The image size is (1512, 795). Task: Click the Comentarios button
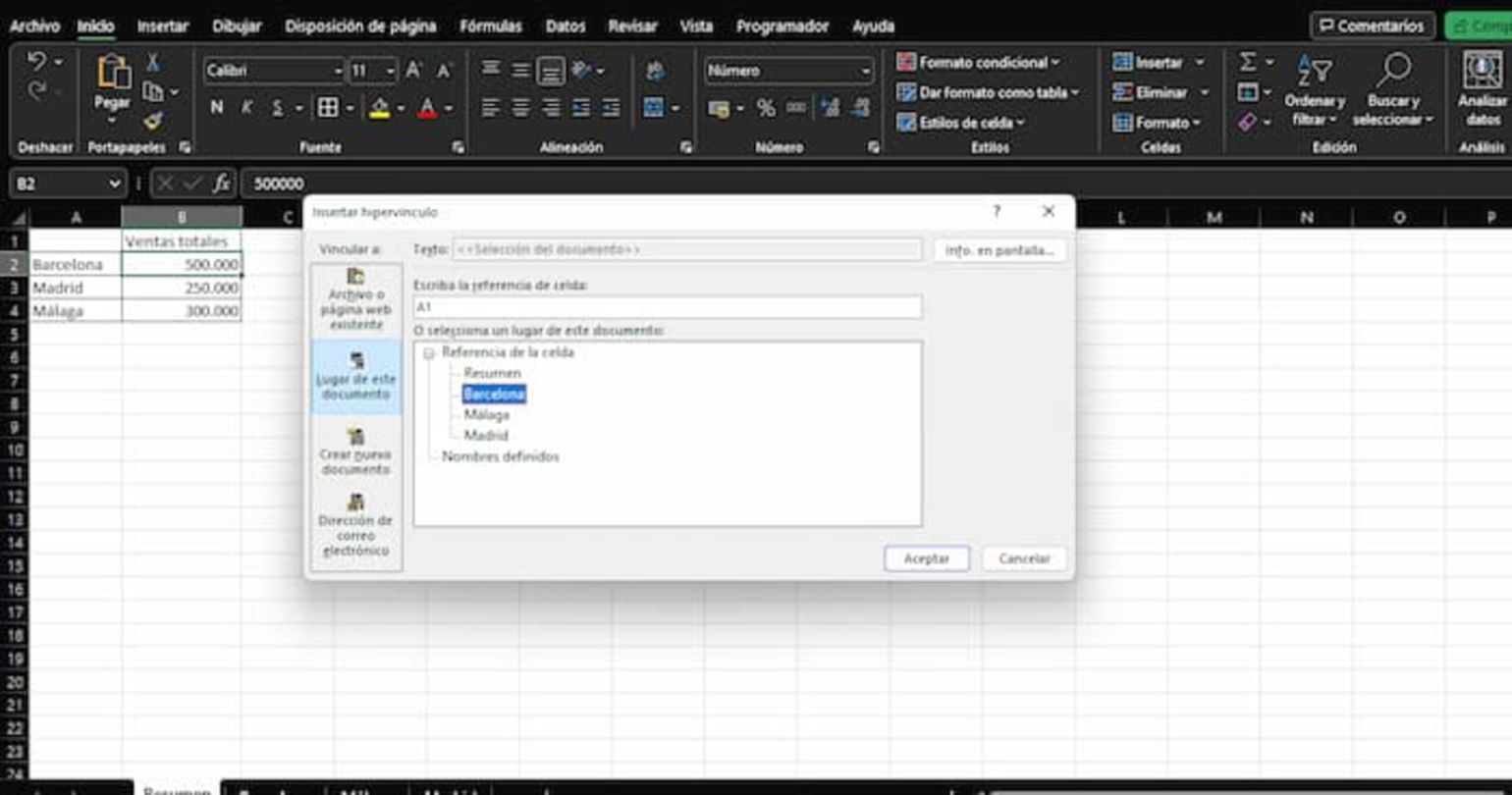(1373, 26)
